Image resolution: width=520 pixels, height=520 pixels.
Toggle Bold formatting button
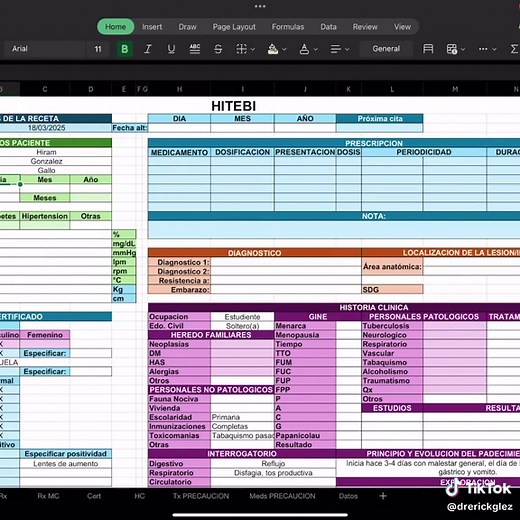point(124,49)
